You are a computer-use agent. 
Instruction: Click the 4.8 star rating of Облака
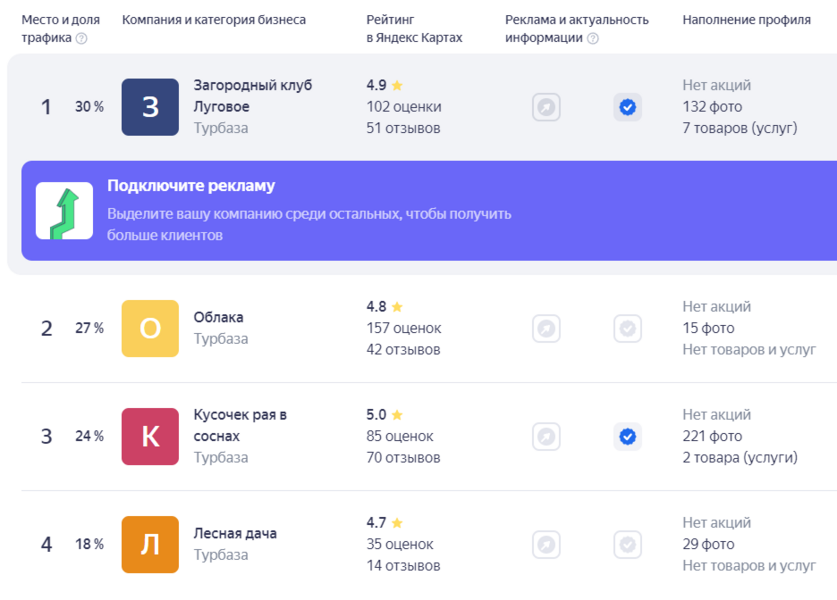point(384,306)
